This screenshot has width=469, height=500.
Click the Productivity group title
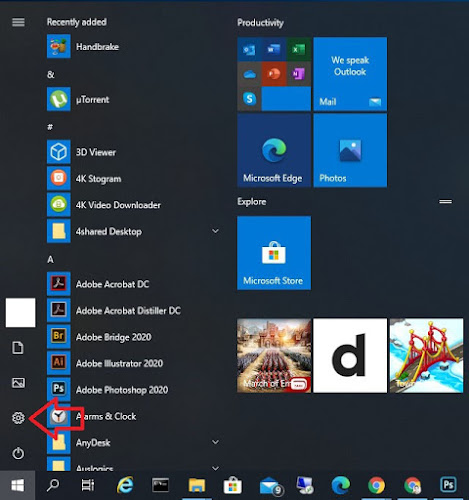(x=260, y=23)
